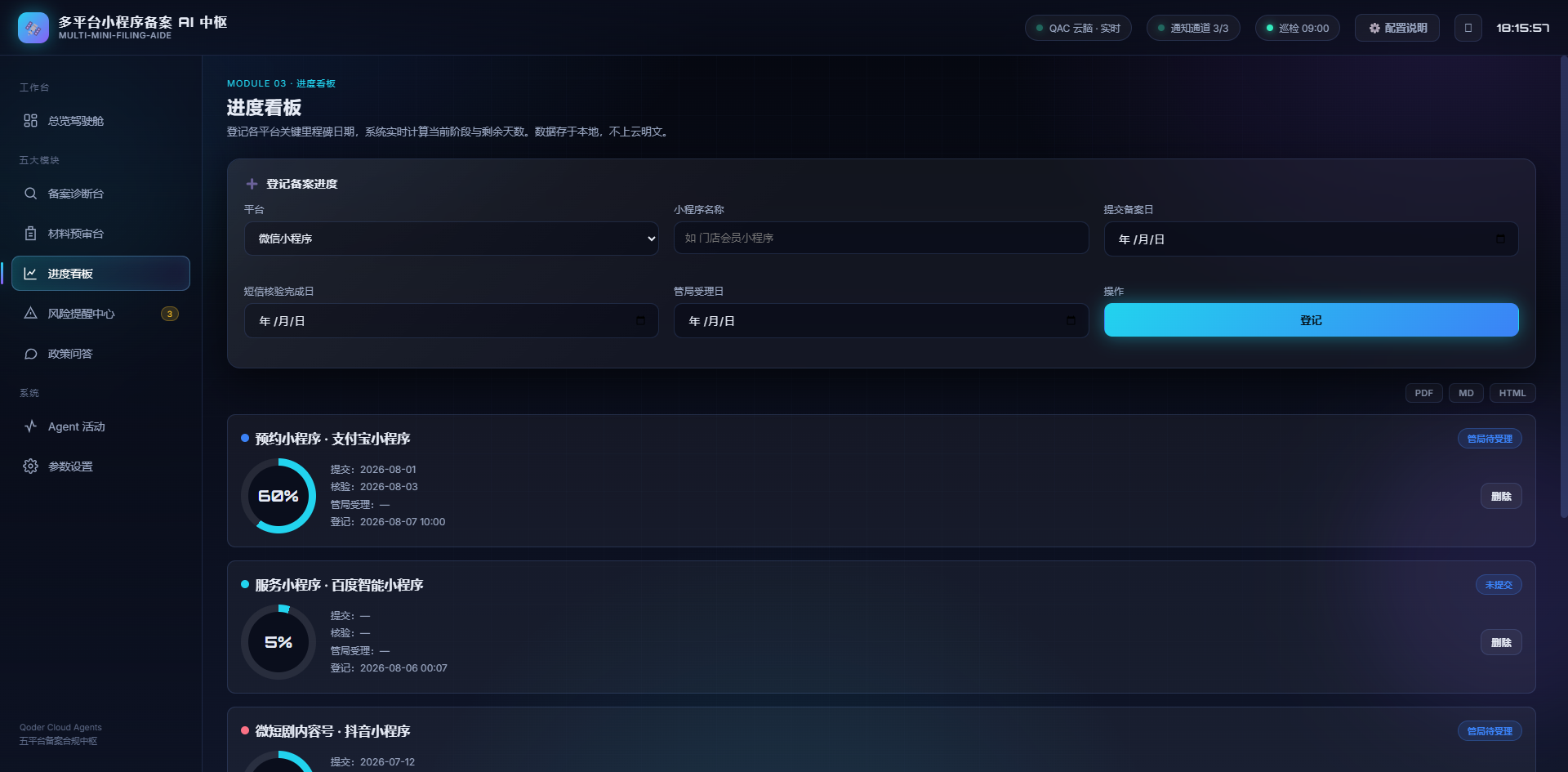Select 进度看板 in sidebar
This screenshot has height=772, width=1568.
click(x=100, y=274)
